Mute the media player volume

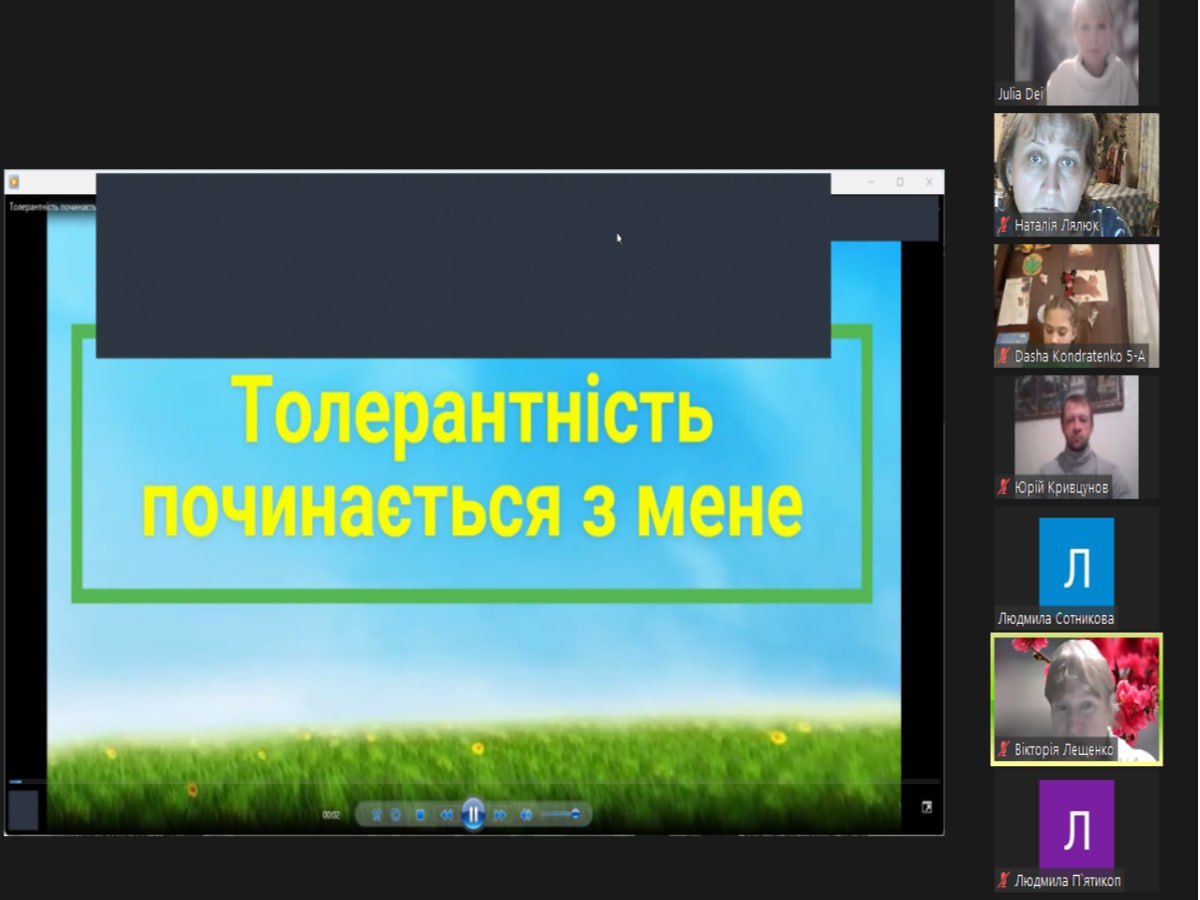pos(527,815)
